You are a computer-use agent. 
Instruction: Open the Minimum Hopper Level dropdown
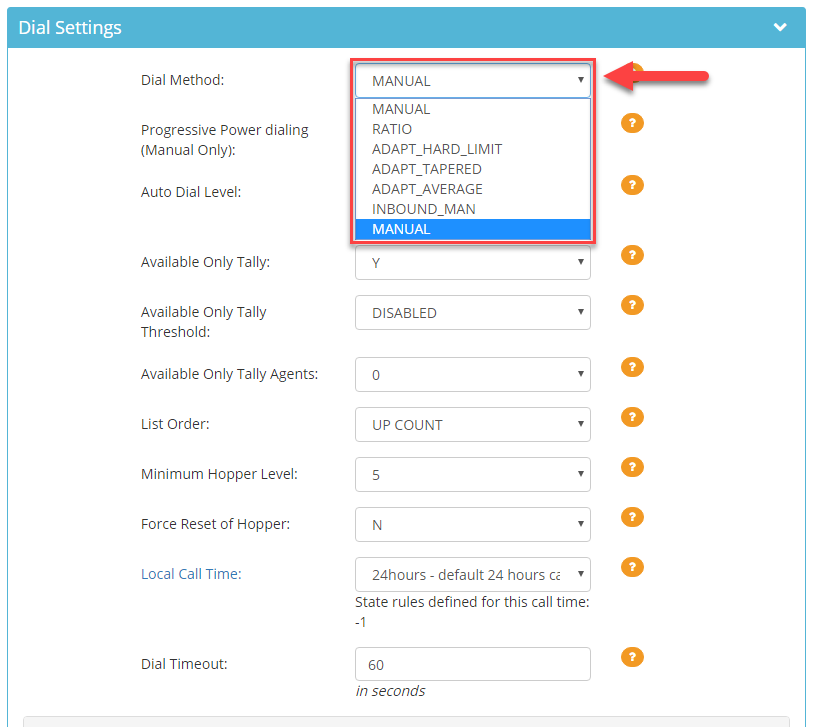473,475
